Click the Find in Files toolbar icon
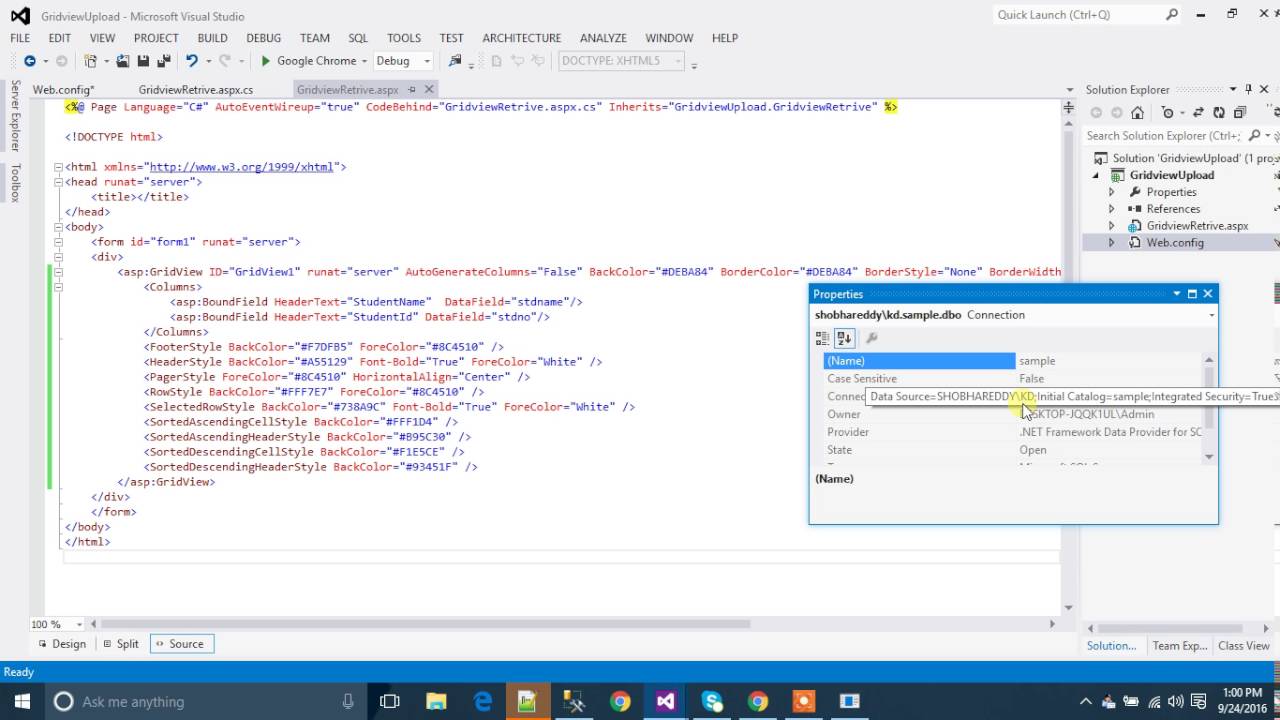 [x=455, y=61]
